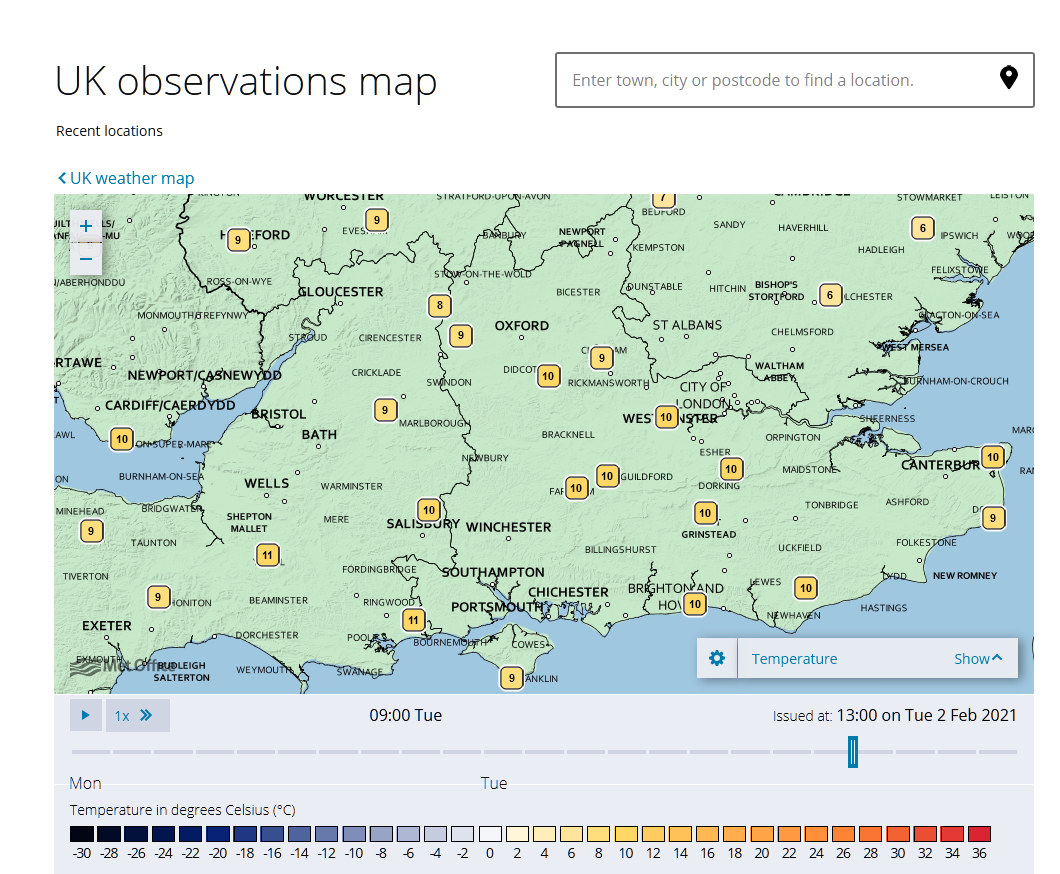Select the 9 degree marker near Exeter
Image resolution: width=1060 pixels, height=874 pixels.
pyautogui.click(x=158, y=596)
